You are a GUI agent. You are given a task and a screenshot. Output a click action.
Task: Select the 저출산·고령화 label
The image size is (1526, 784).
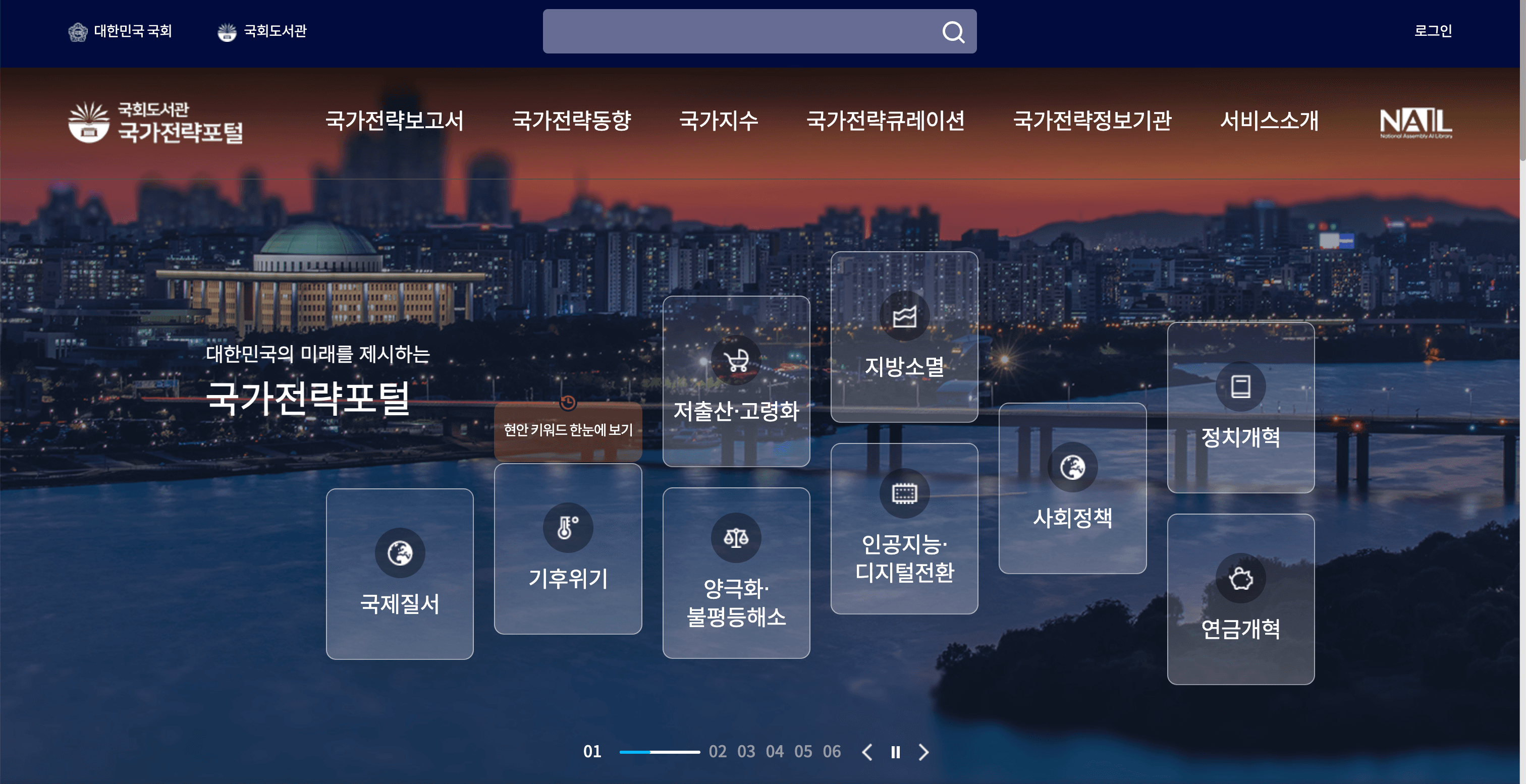(x=736, y=411)
